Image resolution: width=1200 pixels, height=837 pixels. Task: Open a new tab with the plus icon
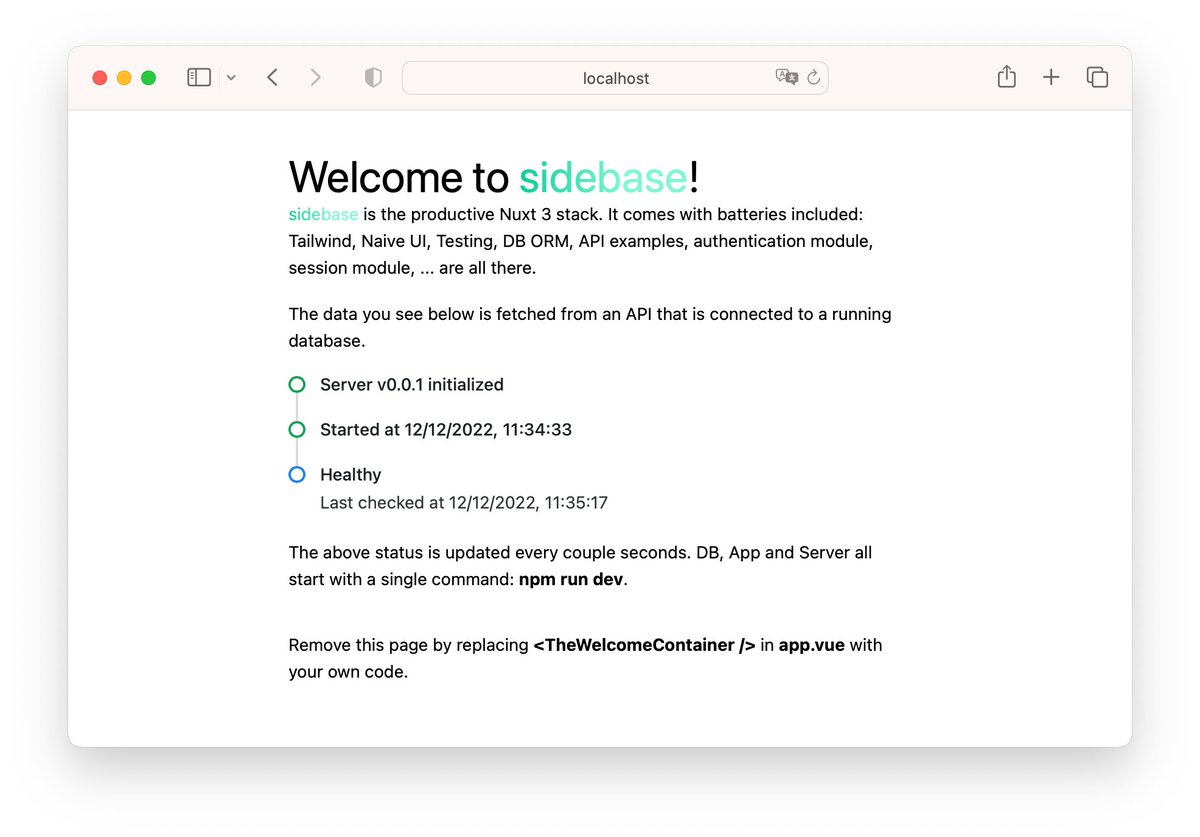[x=1051, y=76]
